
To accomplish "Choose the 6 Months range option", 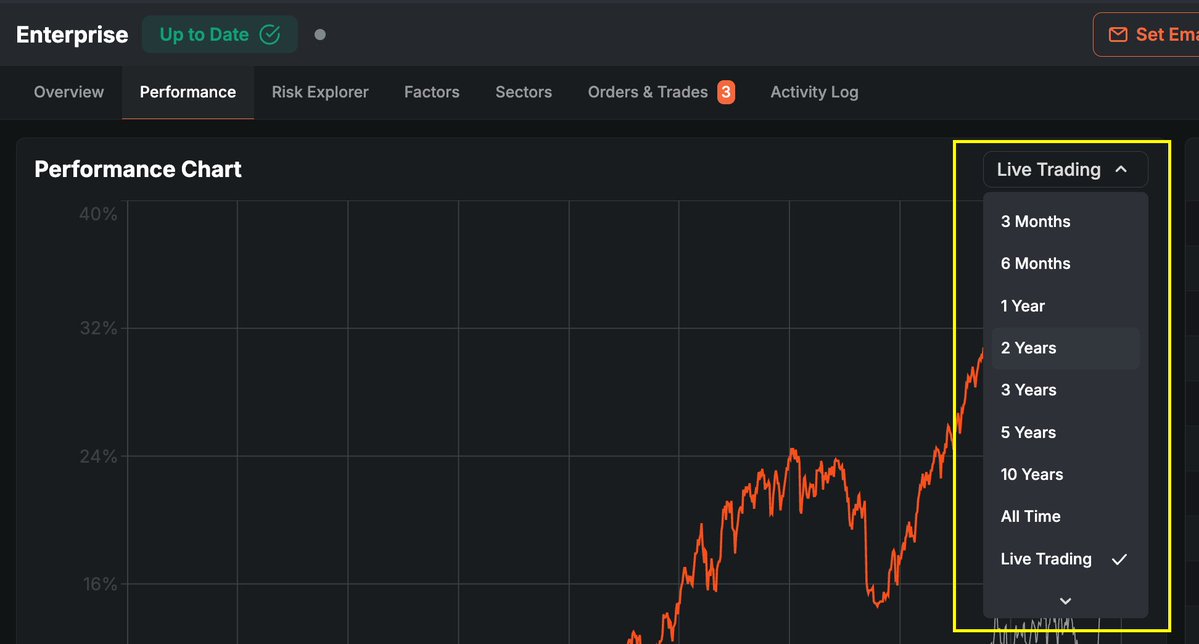I will 1065,263.
